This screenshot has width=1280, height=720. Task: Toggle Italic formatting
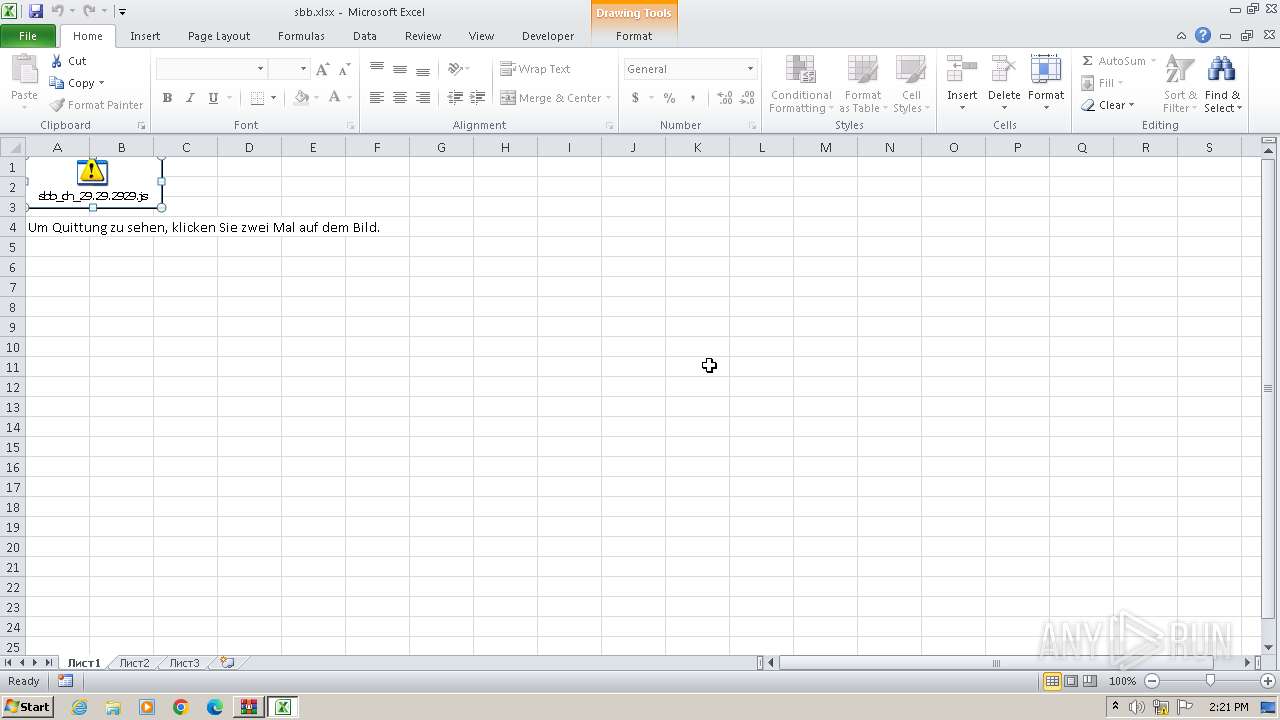190,98
